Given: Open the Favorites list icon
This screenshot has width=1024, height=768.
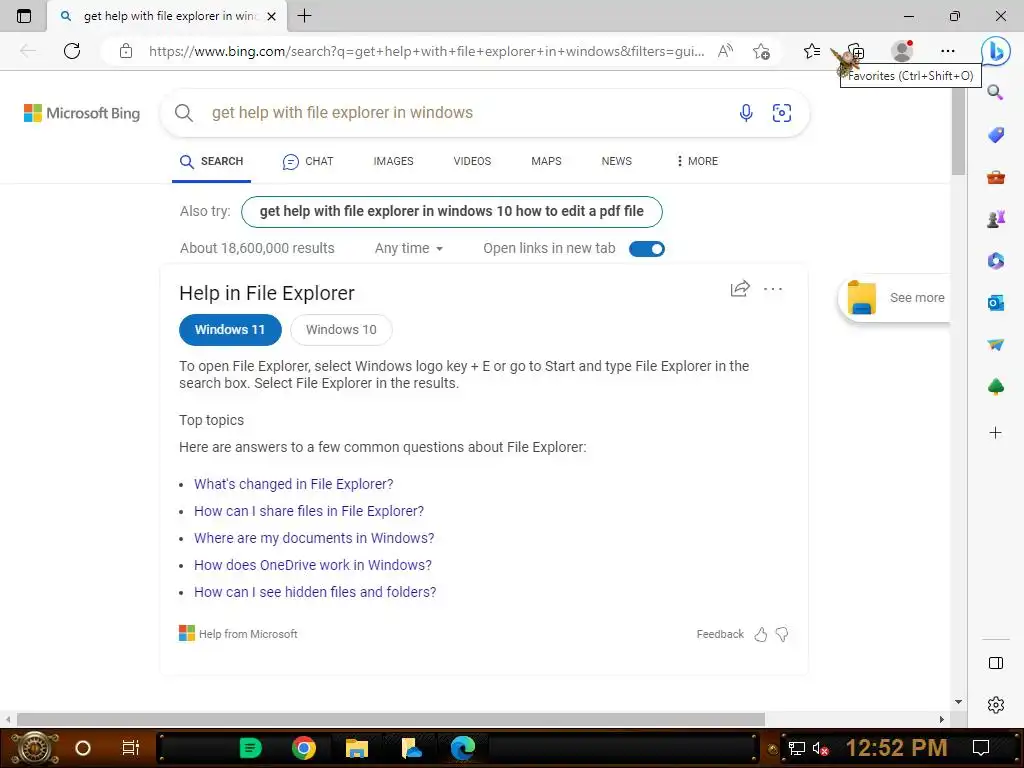Looking at the screenshot, I should pos(812,51).
